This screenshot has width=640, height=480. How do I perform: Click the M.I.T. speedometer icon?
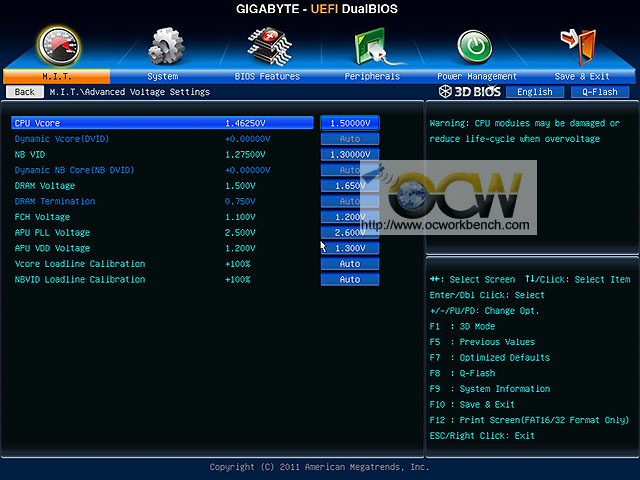(59, 46)
